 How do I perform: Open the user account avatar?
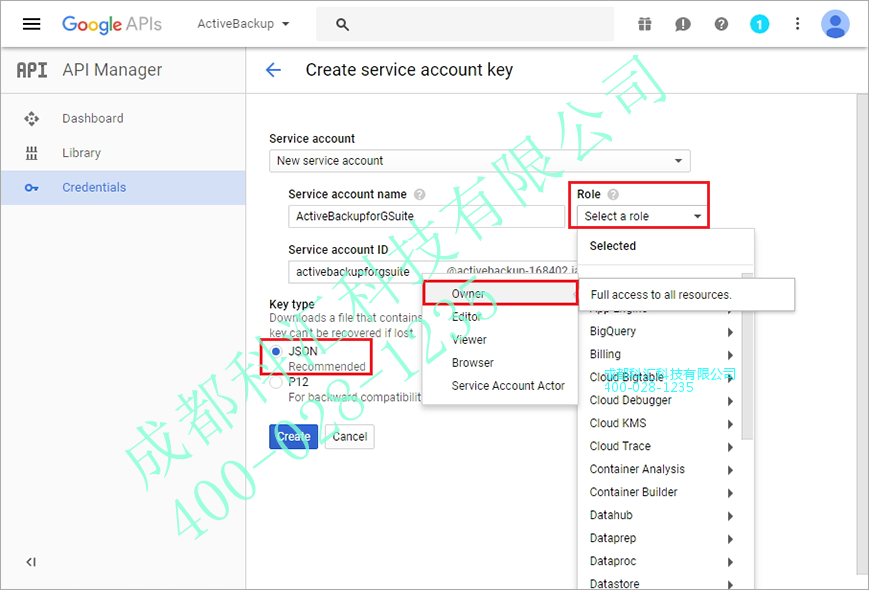click(x=835, y=24)
